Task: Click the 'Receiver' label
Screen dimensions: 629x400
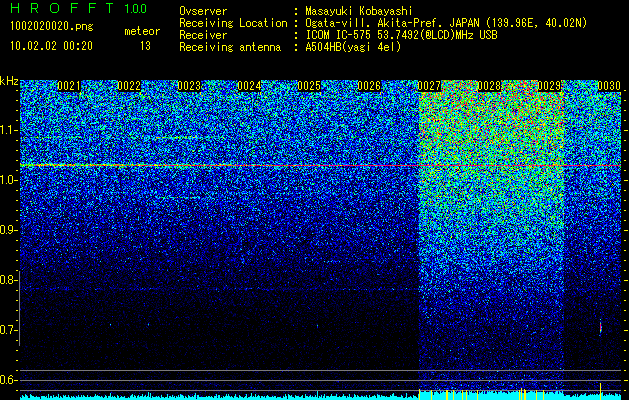Action: point(203,35)
